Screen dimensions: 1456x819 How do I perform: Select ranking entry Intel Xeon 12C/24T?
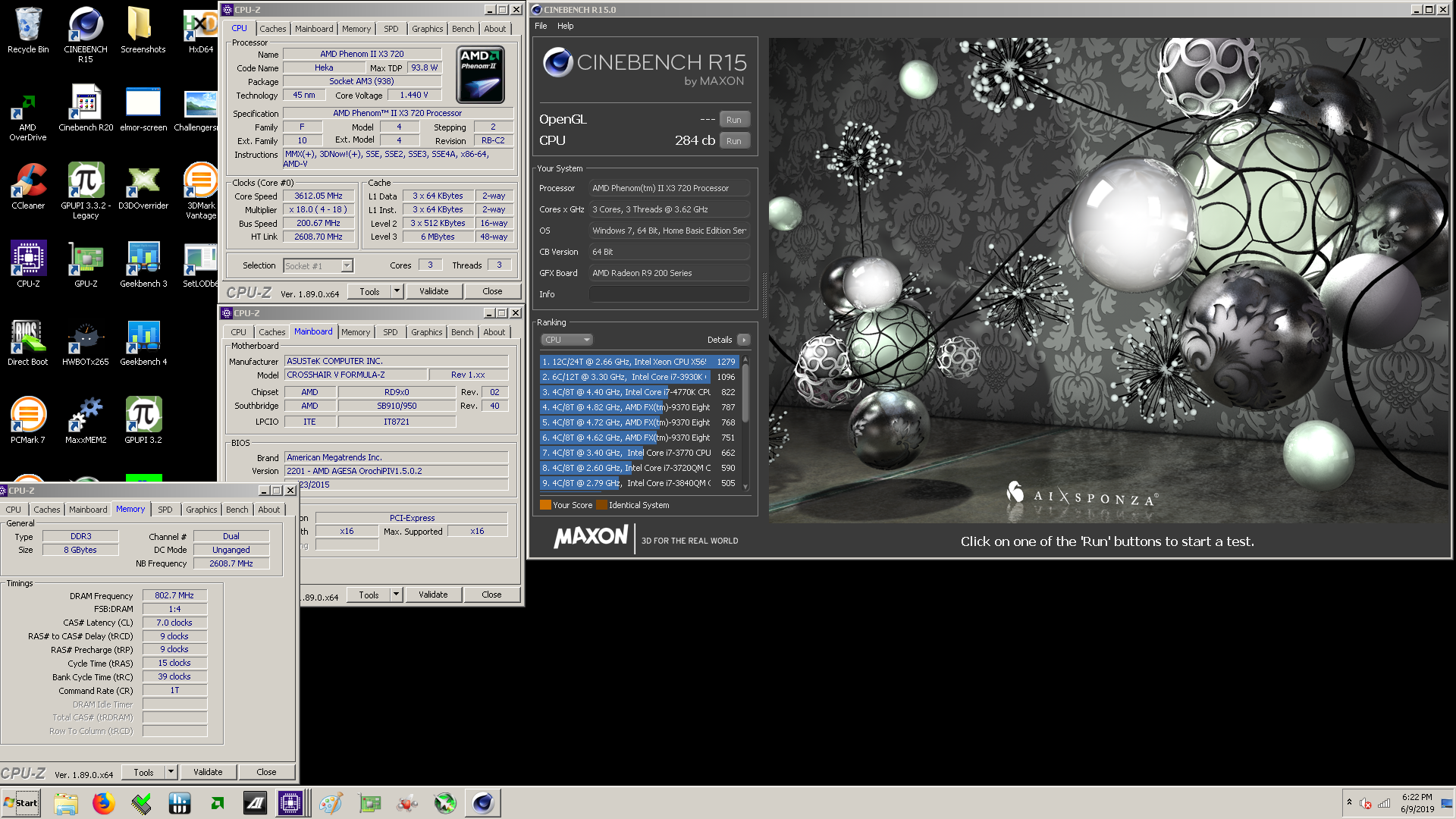click(638, 362)
